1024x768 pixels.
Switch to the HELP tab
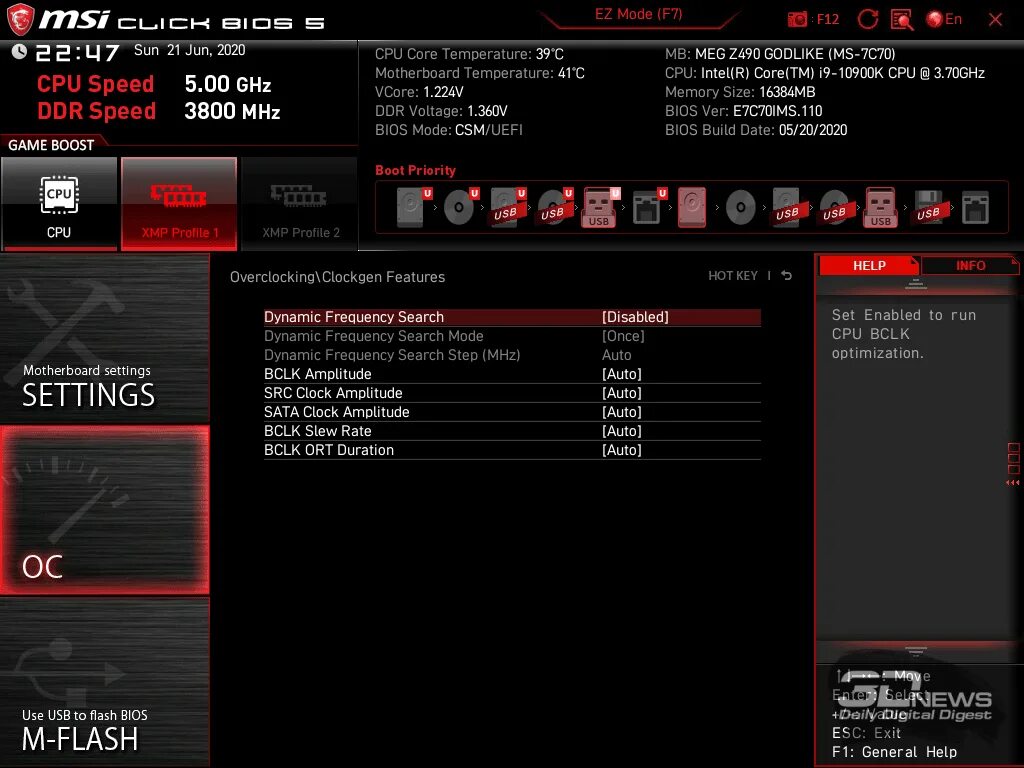coord(869,266)
